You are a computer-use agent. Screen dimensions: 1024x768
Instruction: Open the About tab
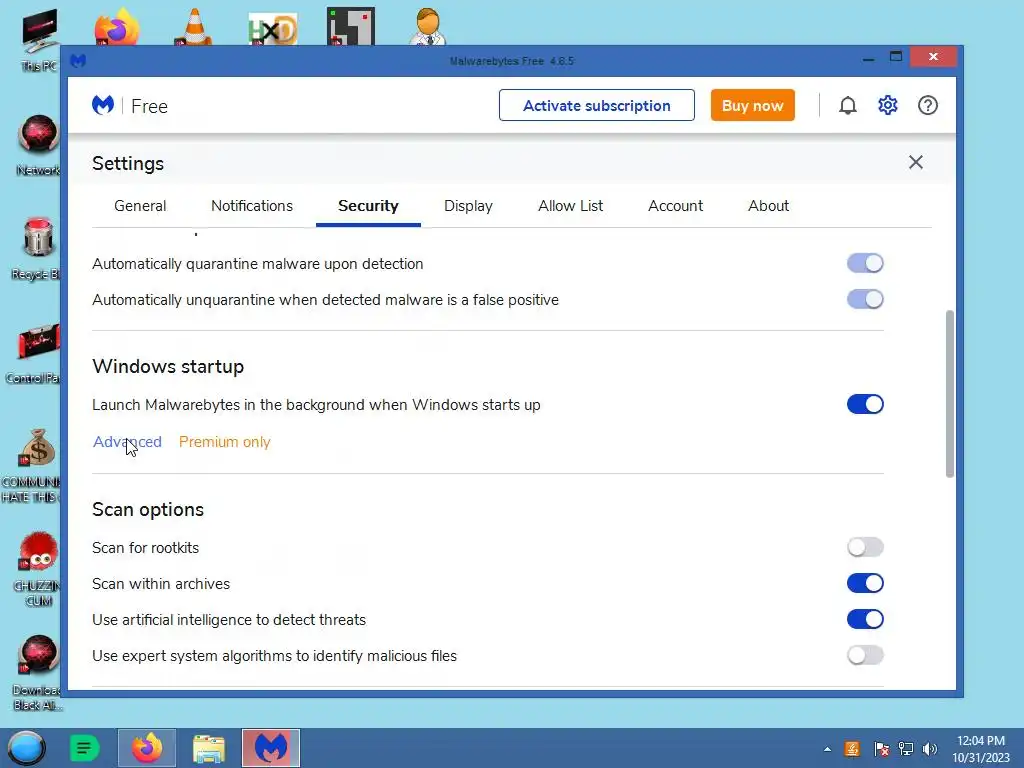pyautogui.click(x=769, y=206)
